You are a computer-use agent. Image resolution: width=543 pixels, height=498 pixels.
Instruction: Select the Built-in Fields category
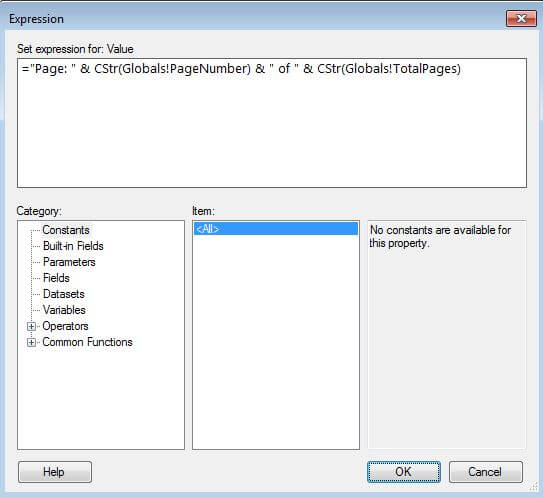click(x=73, y=246)
